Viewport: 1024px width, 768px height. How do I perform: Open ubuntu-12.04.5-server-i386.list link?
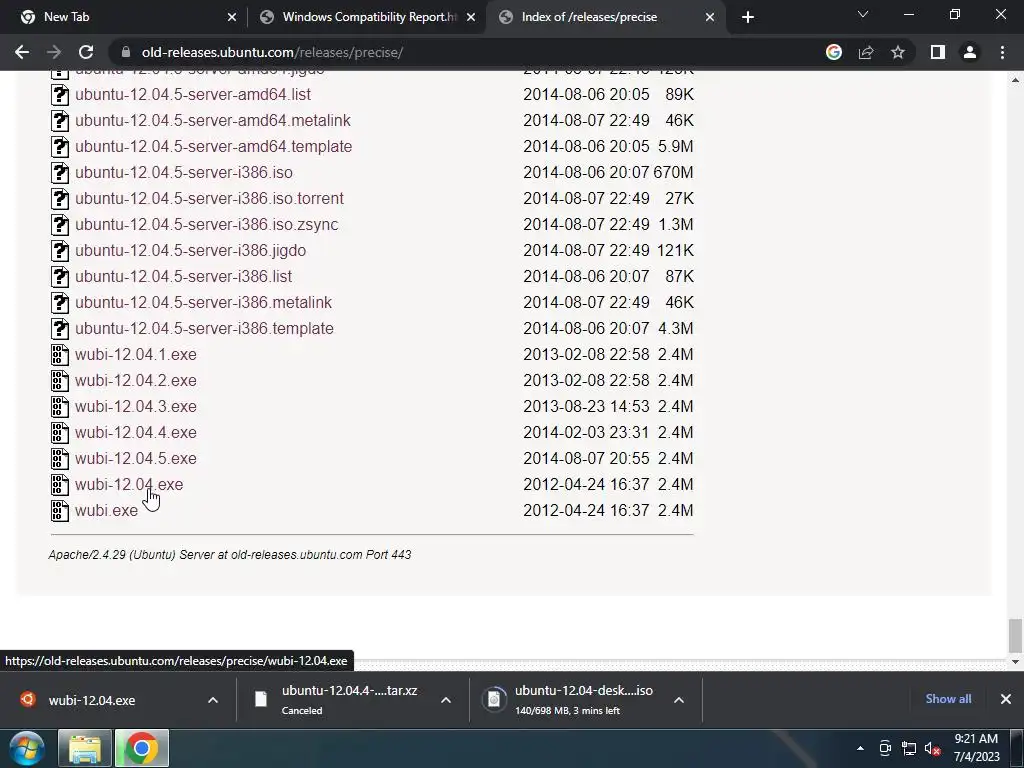(184, 276)
